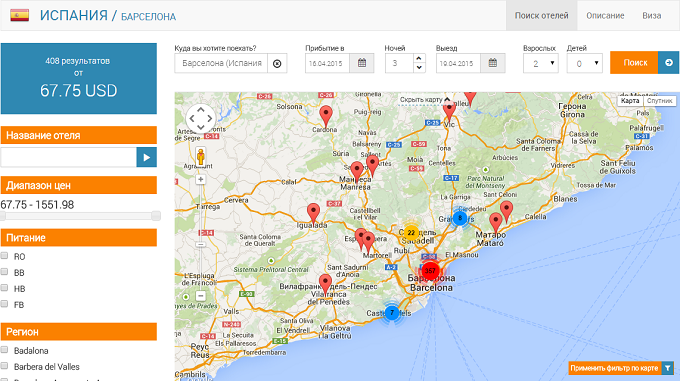The height and width of the screenshot is (381, 680).
Task: Check the HB meal option
Action: [x=4, y=288]
